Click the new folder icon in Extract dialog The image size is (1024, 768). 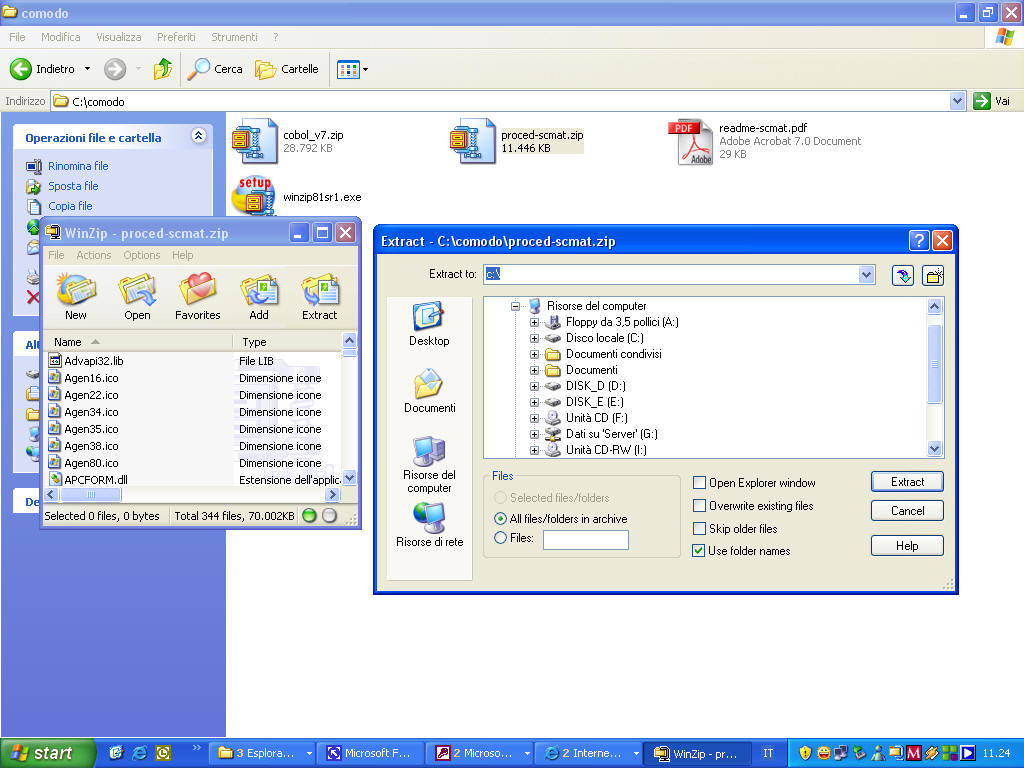click(x=933, y=276)
